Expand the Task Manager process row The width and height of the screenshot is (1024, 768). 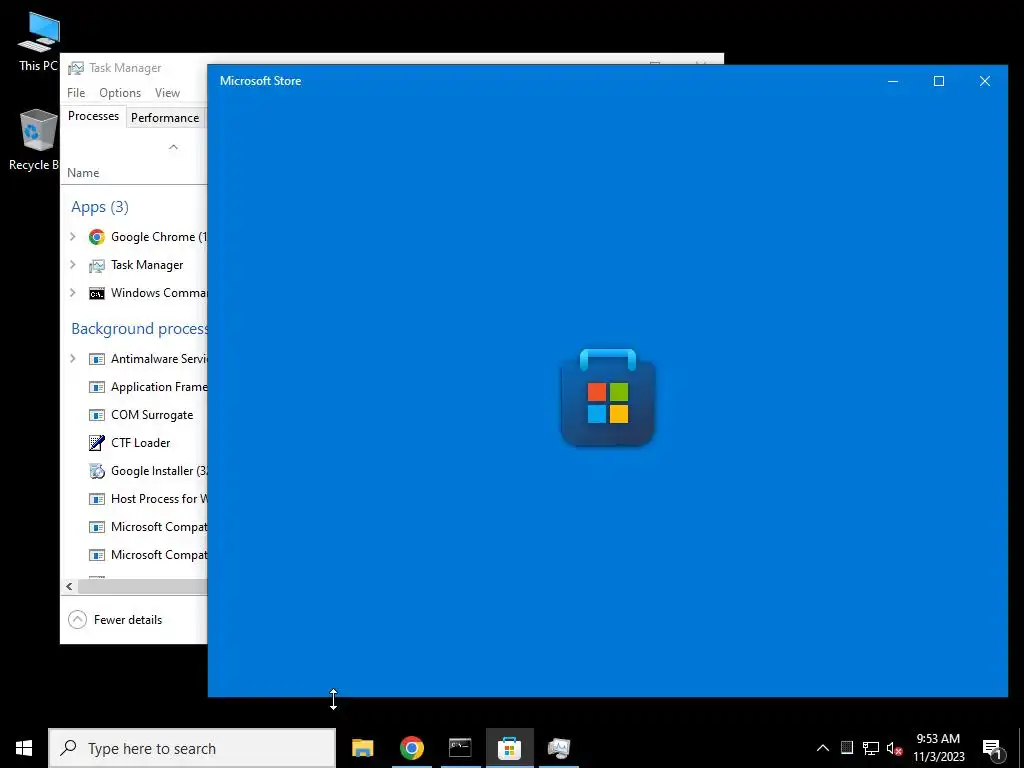coord(73,264)
